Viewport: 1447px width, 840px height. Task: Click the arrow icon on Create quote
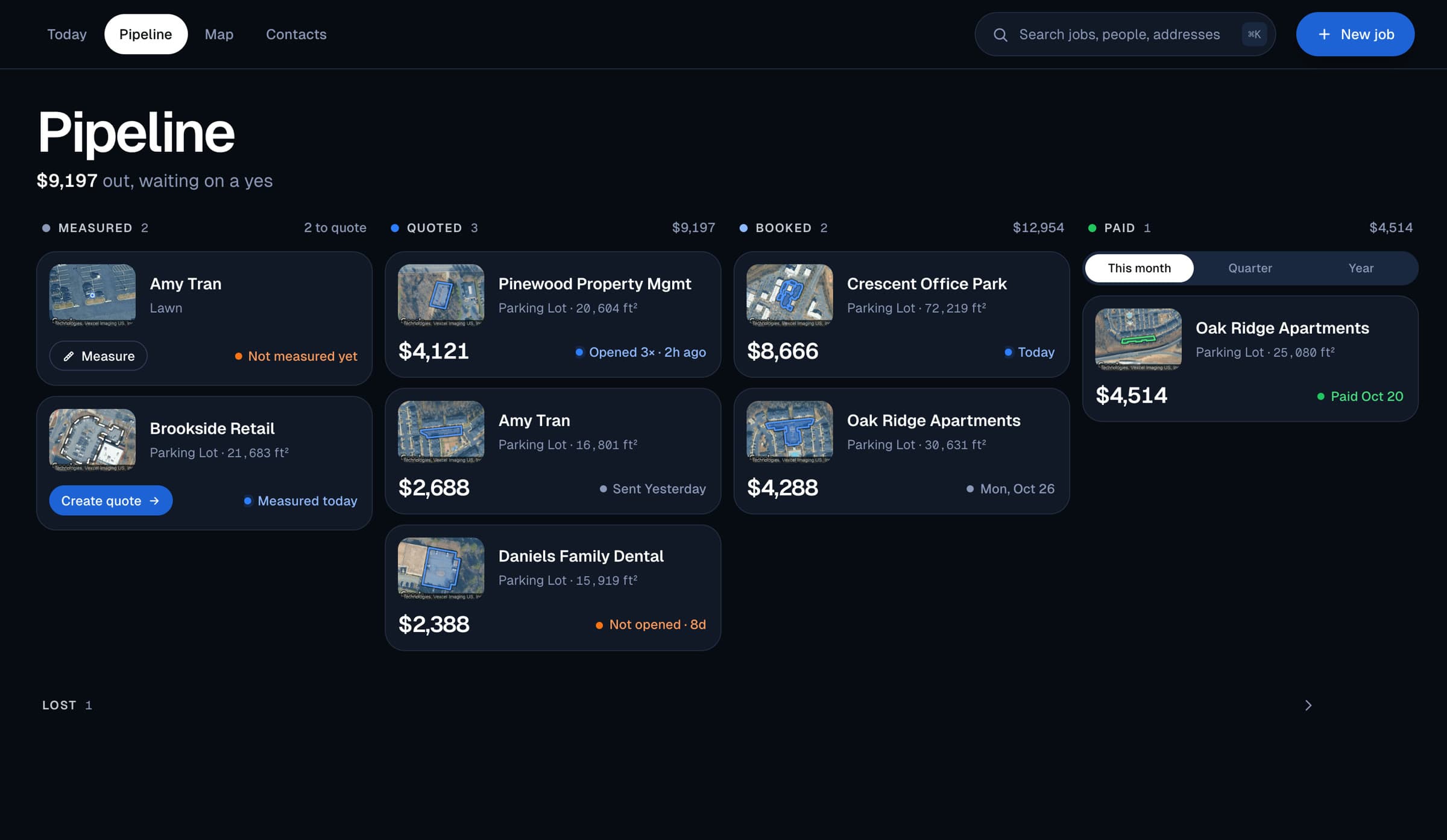click(154, 501)
